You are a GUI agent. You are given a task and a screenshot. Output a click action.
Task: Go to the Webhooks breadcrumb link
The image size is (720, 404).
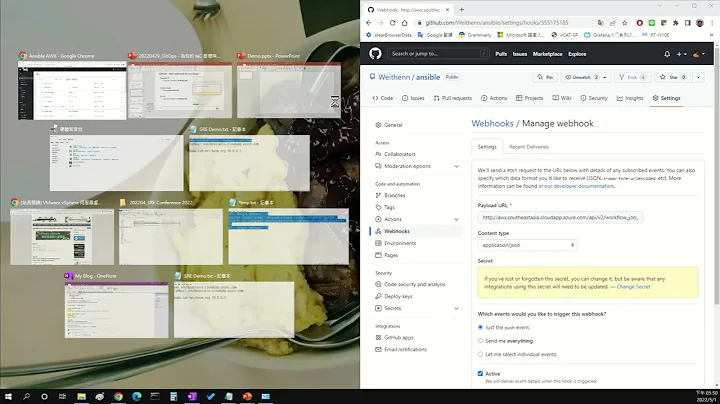coord(492,123)
